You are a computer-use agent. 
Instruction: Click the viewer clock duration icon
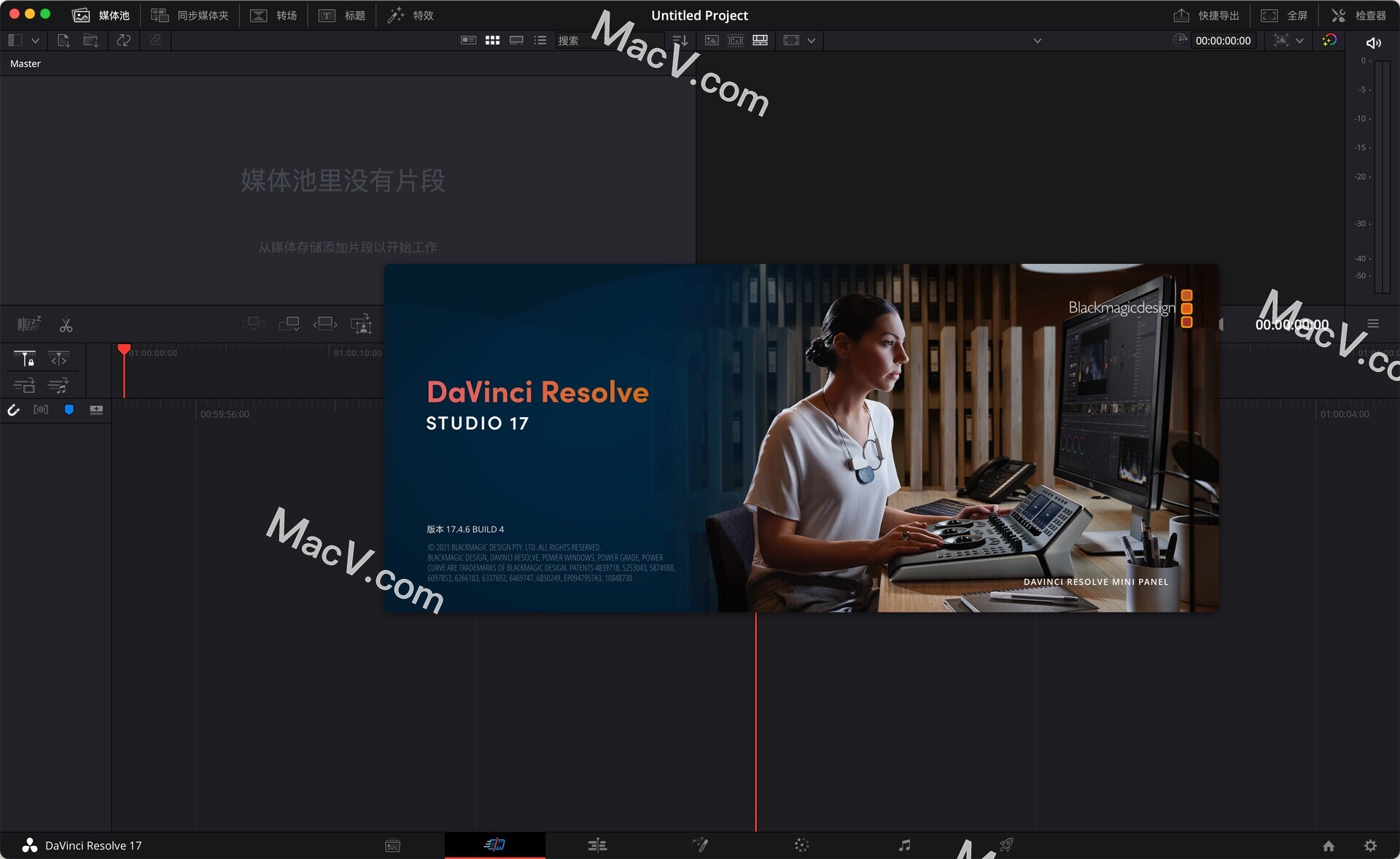point(1180,40)
